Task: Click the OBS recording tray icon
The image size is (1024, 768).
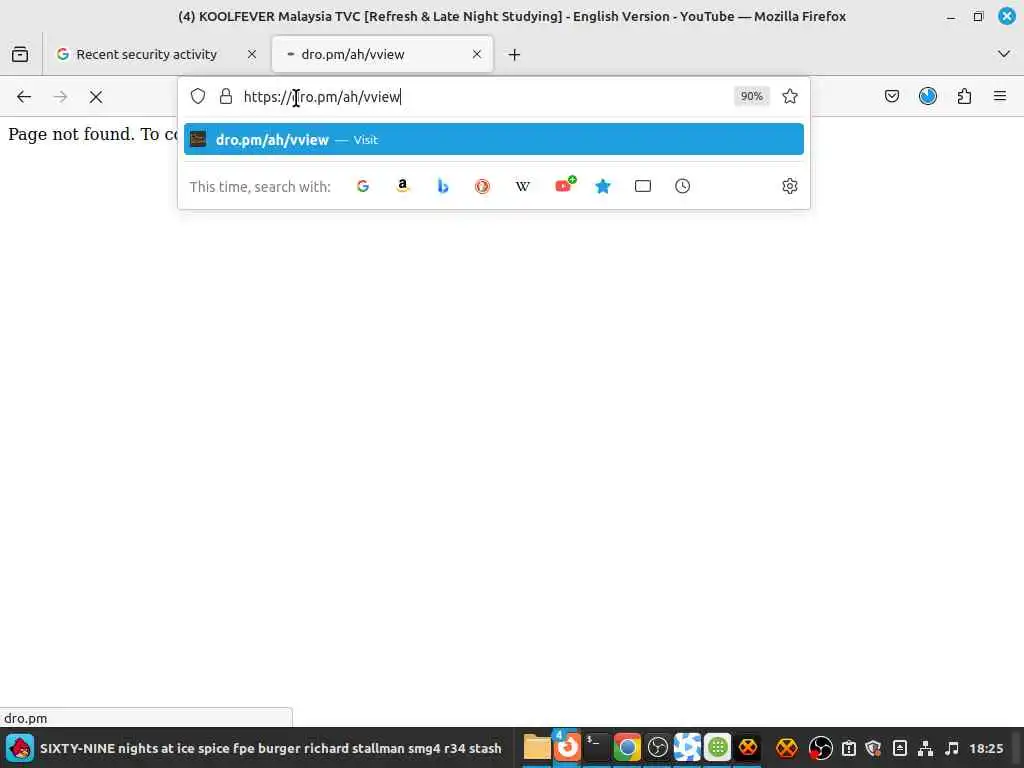Action: [820, 748]
